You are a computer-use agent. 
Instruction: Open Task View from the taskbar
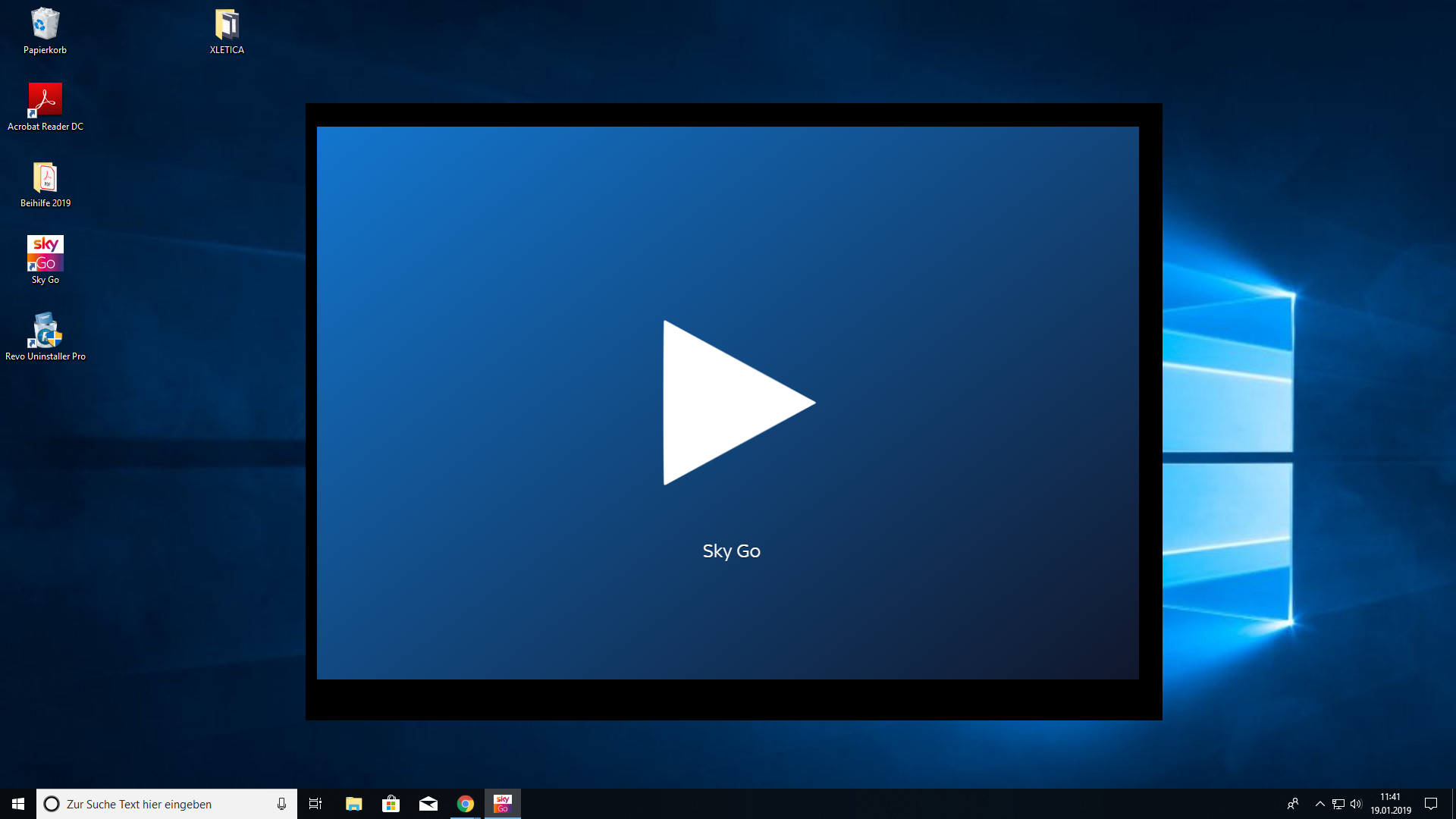[315, 804]
